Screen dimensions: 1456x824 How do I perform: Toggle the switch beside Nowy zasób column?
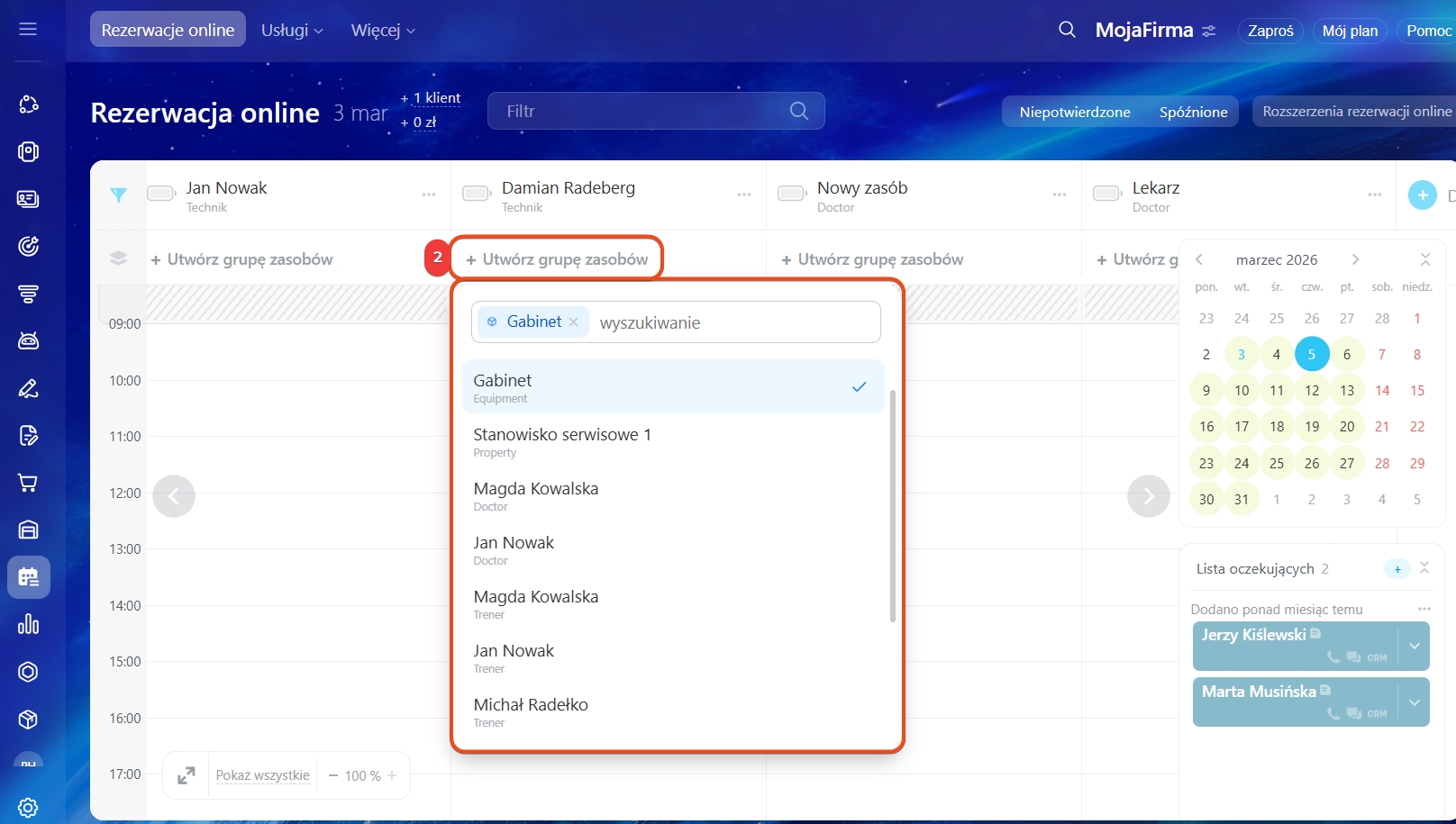click(x=791, y=194)
